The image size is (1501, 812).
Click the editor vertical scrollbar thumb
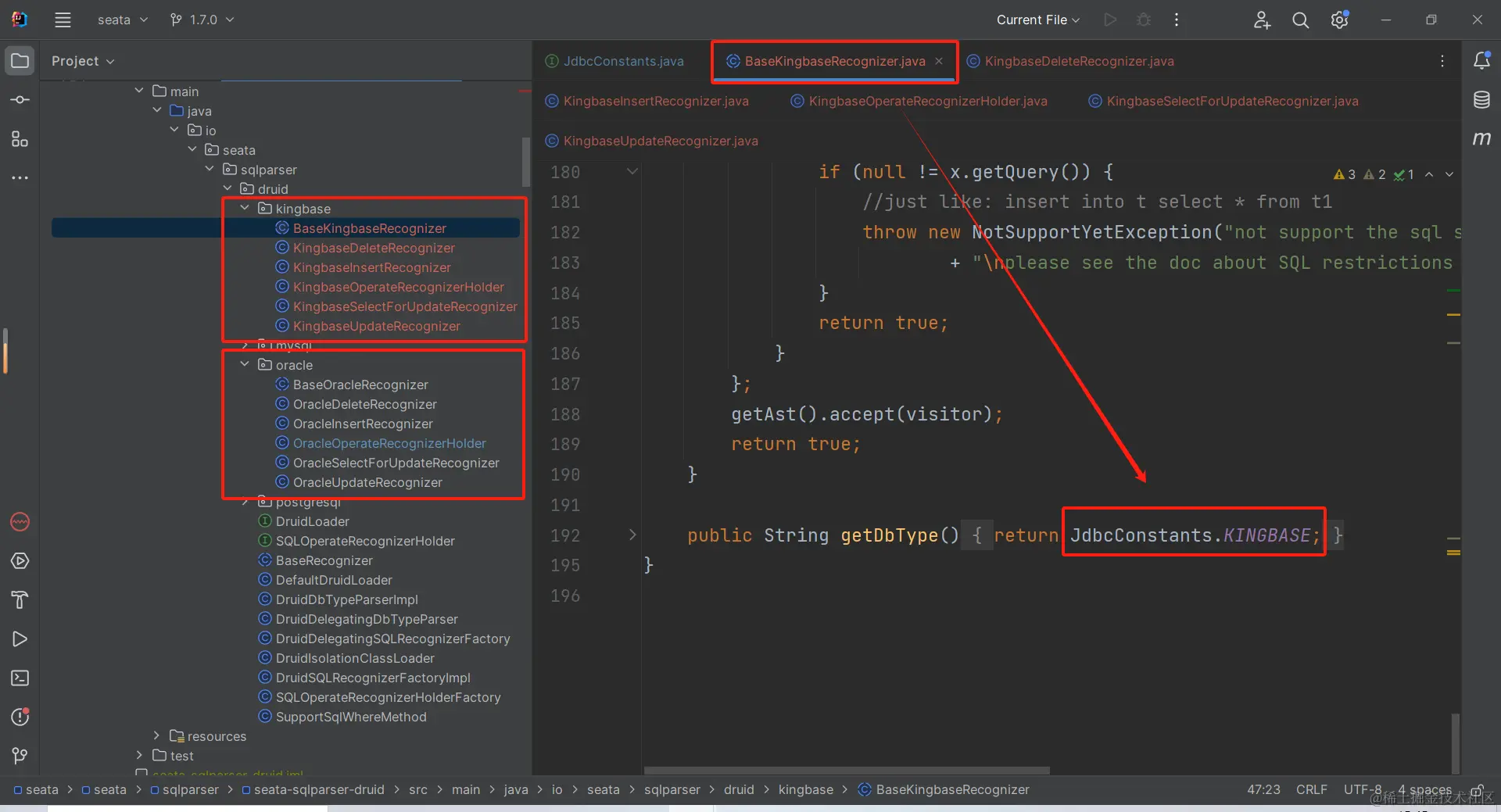[x=1455, y=742]
